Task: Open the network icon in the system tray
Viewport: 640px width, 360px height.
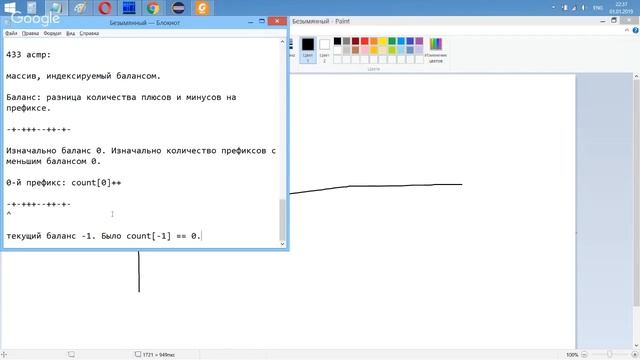Action: tap(574, 8)
